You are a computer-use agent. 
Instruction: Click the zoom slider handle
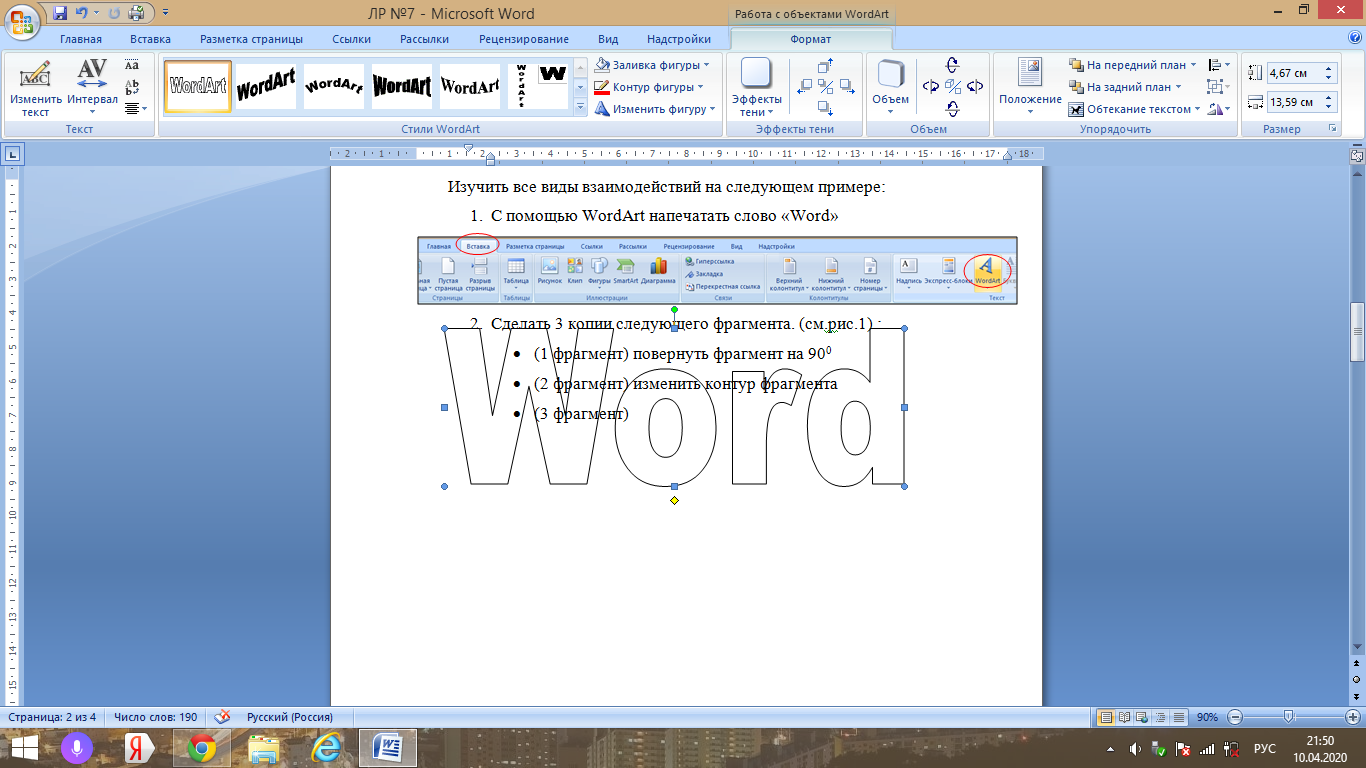(x=1288, y=717)
